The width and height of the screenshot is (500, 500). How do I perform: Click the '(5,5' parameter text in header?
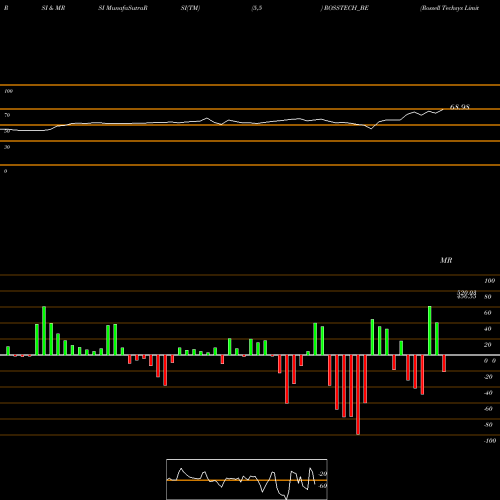(x=257, y=8)
